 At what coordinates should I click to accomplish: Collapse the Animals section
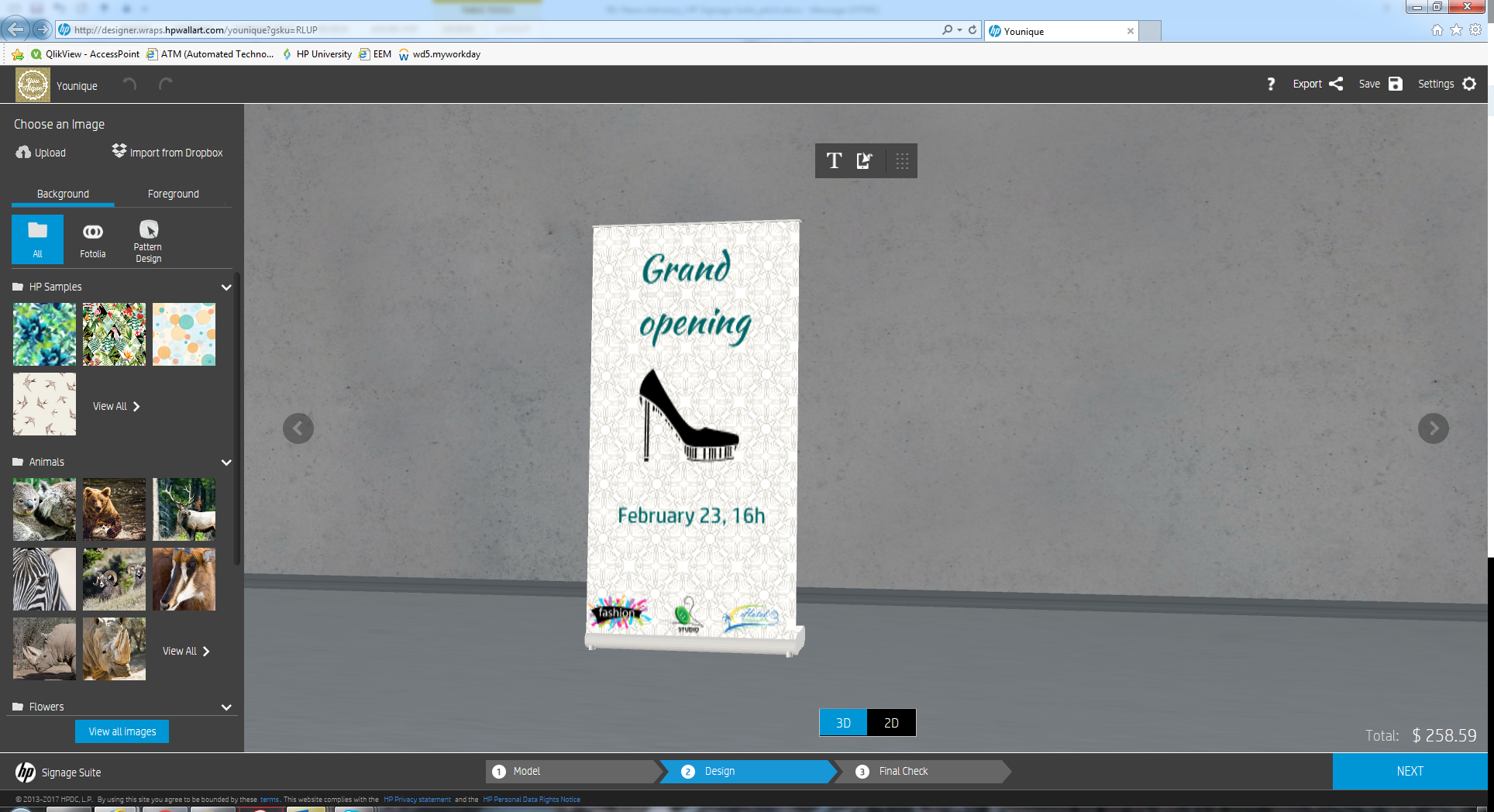pos(226,462)
